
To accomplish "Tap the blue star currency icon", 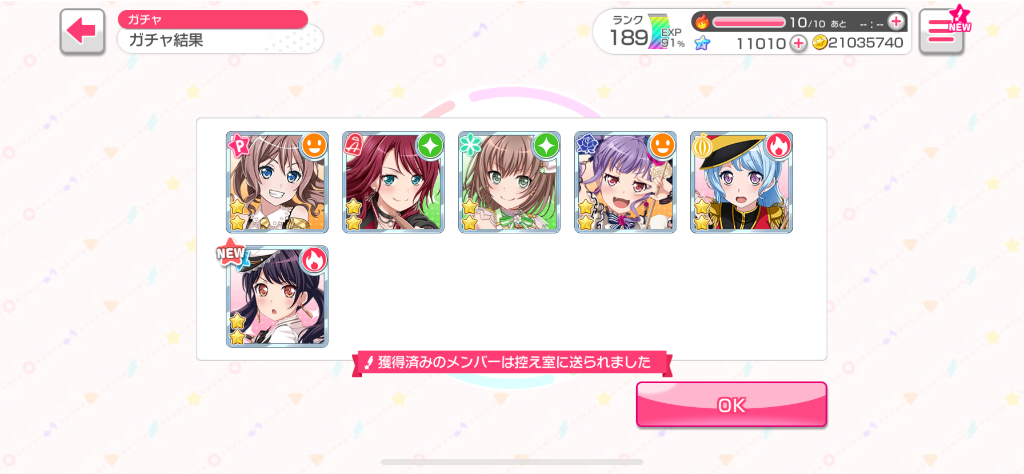I will pyautogui.click(x=702, y=43).
